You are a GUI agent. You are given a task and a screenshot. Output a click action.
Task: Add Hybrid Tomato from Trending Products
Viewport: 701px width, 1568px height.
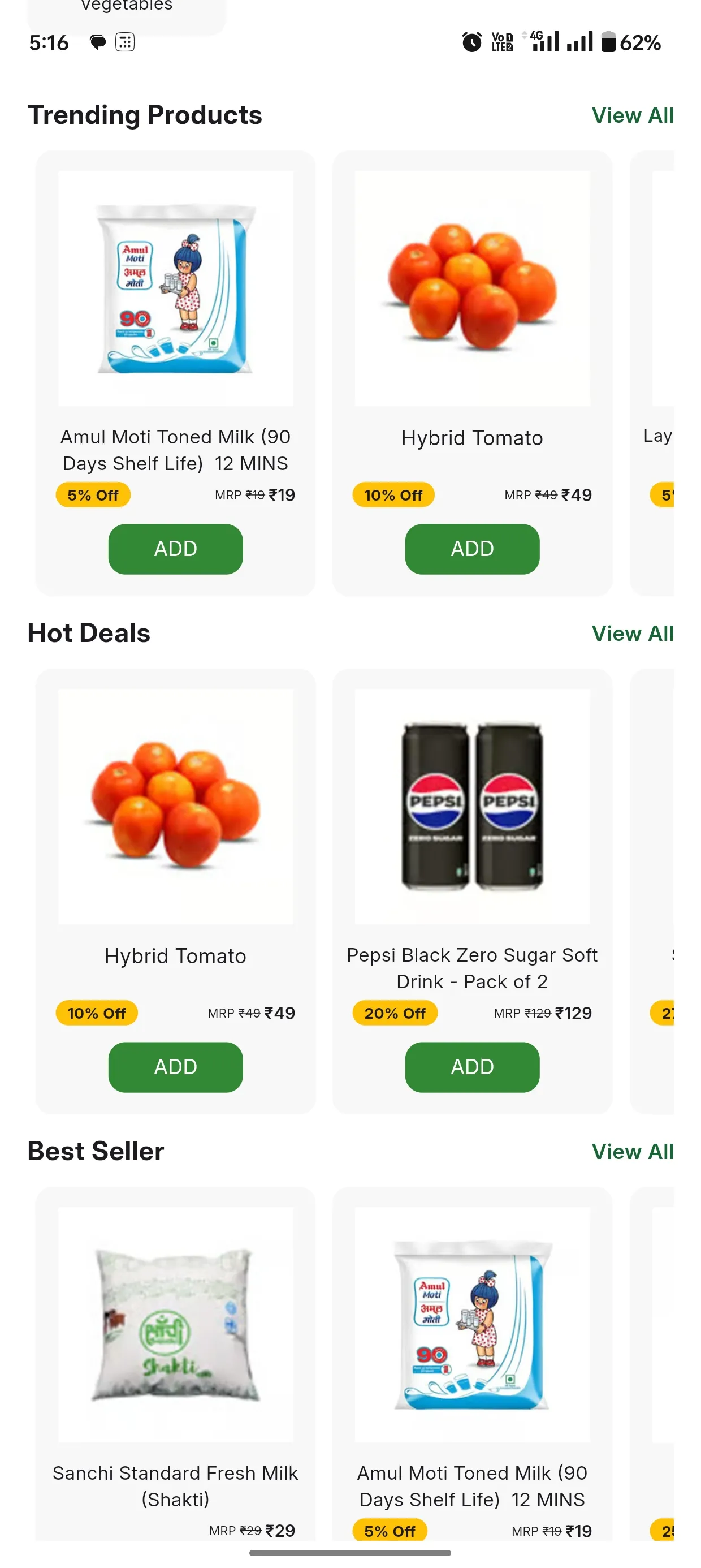point(472,549)
